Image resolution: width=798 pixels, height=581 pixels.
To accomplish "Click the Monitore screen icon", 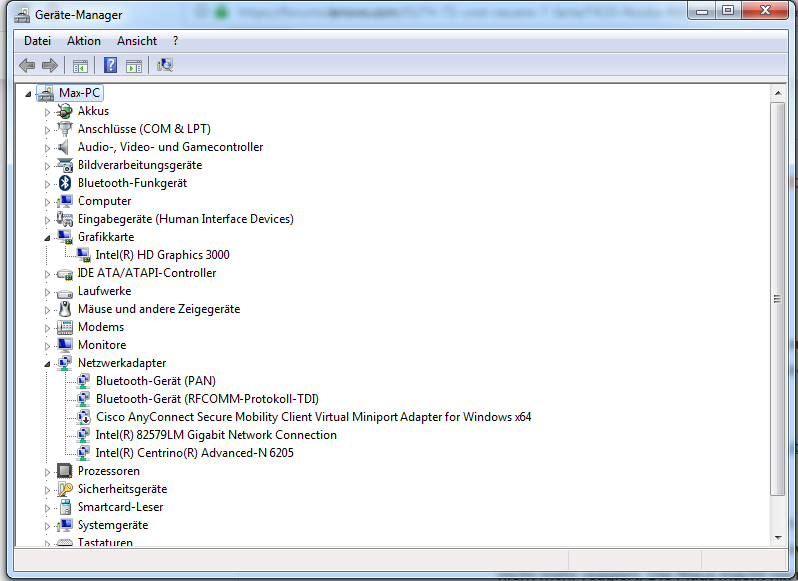I will pyautogui.click(x=65, y=345).
